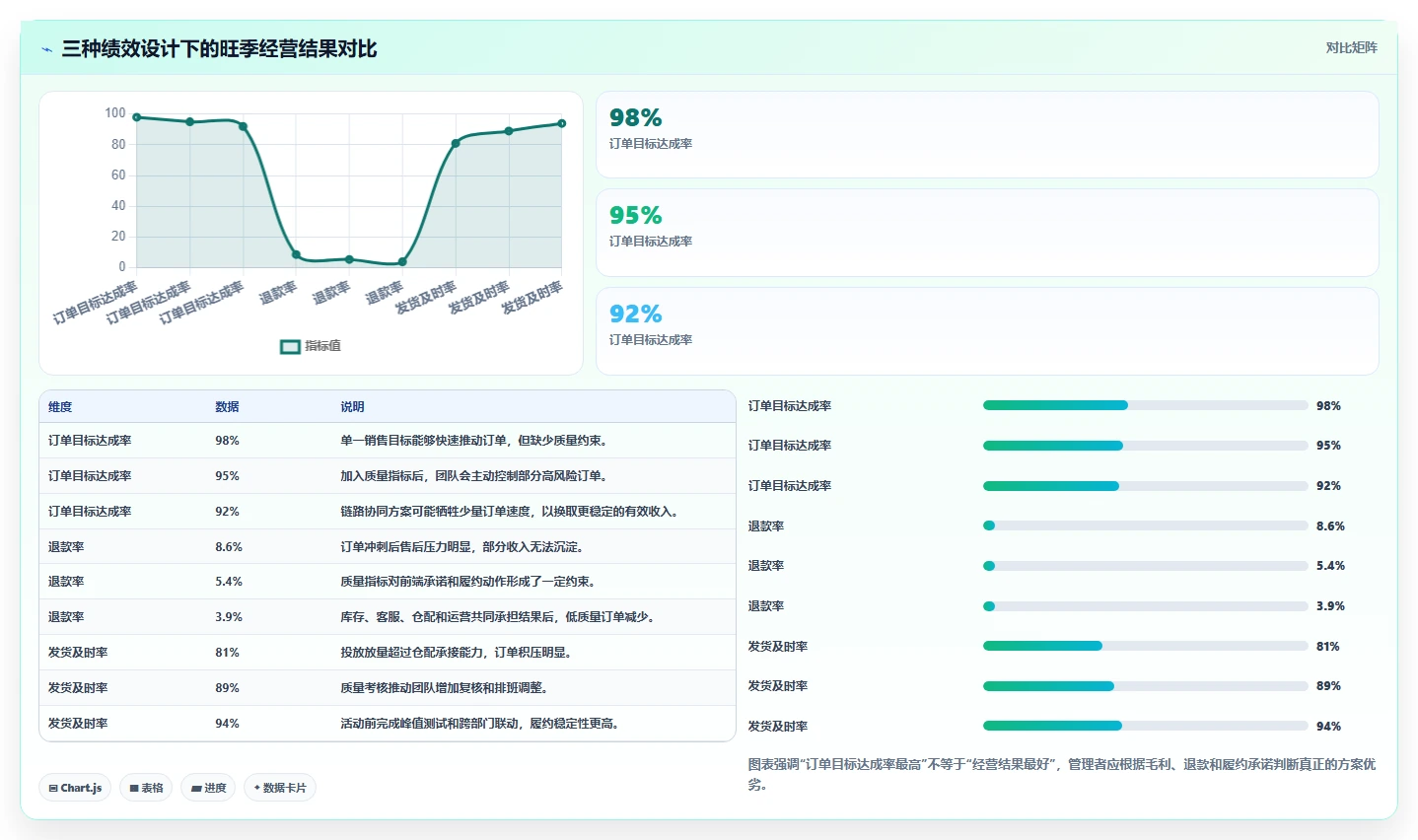This screenshot has width=1418, height=840.
Task: Click the 100 label on the chart y-axis
Action: (115, 113)
